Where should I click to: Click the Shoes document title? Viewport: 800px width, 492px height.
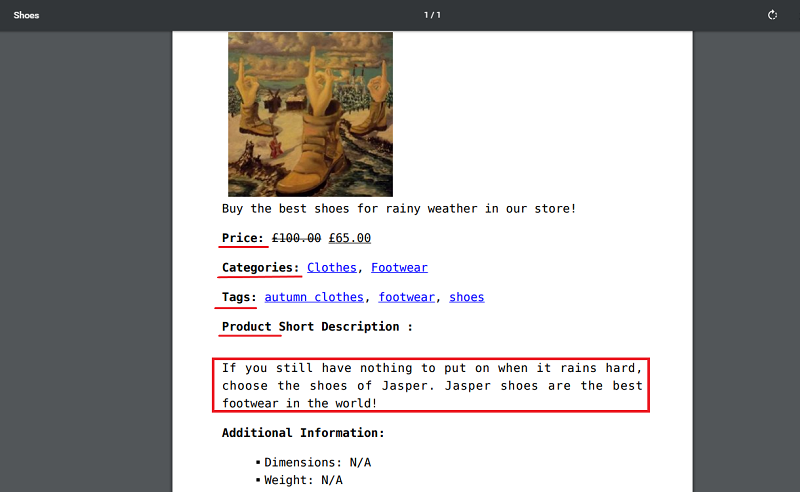click(26, 15)
